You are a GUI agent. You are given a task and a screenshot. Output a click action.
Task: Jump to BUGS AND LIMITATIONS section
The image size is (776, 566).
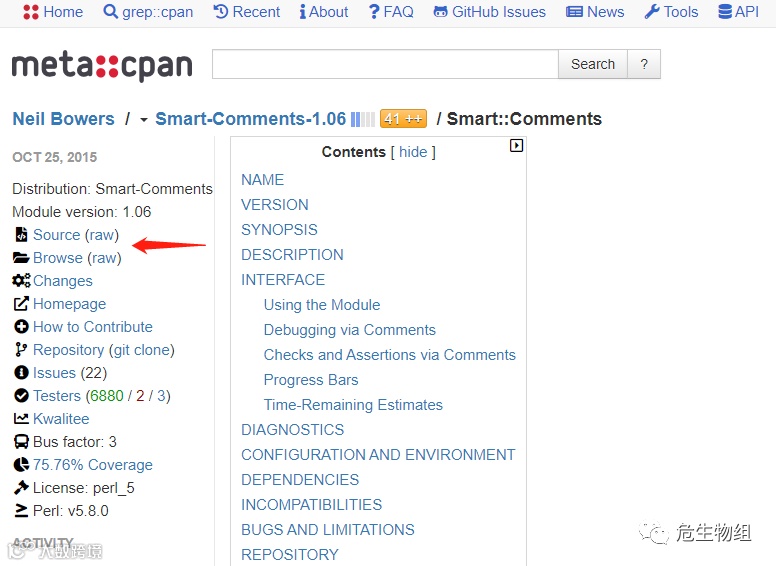(x=328, y=529)
